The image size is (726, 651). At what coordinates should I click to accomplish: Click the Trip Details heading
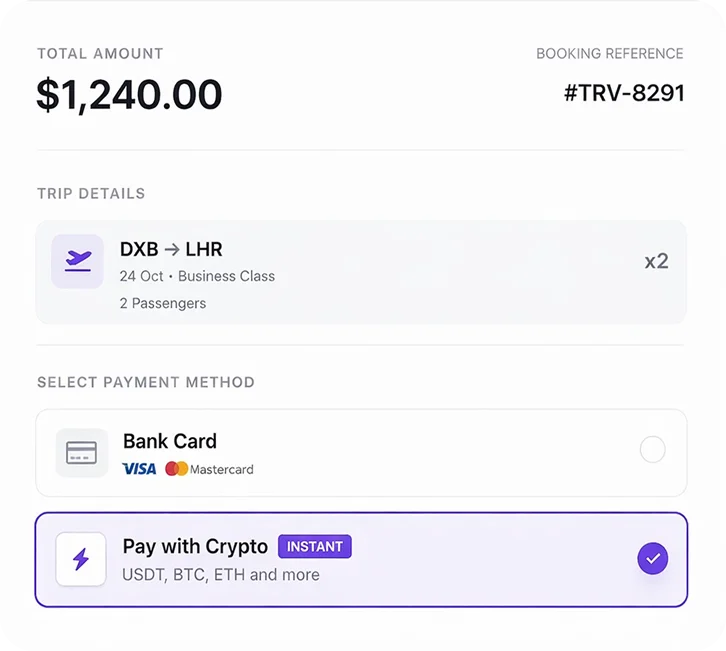pyautogui.click(x=91, y=193)
